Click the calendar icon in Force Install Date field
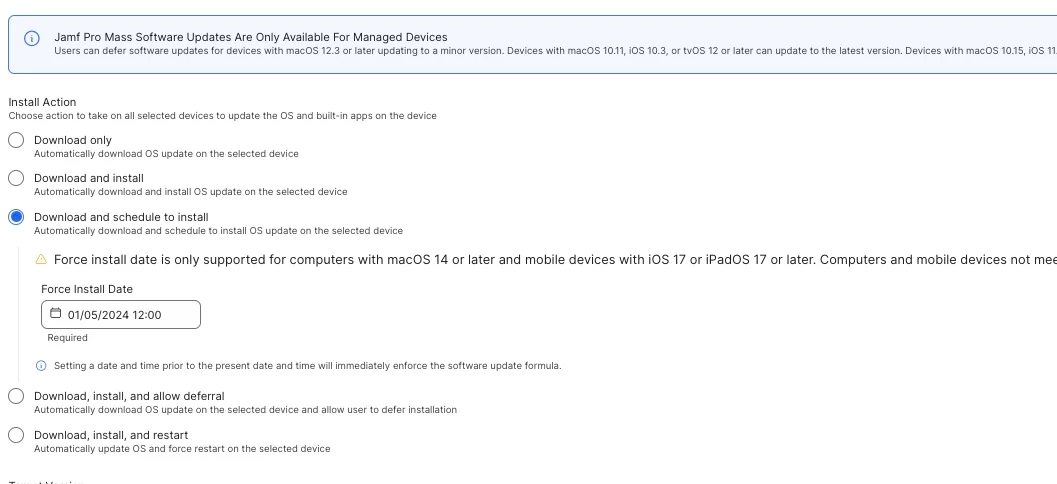The width and height of the screenshot is (1057, 484). coord(56,313)
